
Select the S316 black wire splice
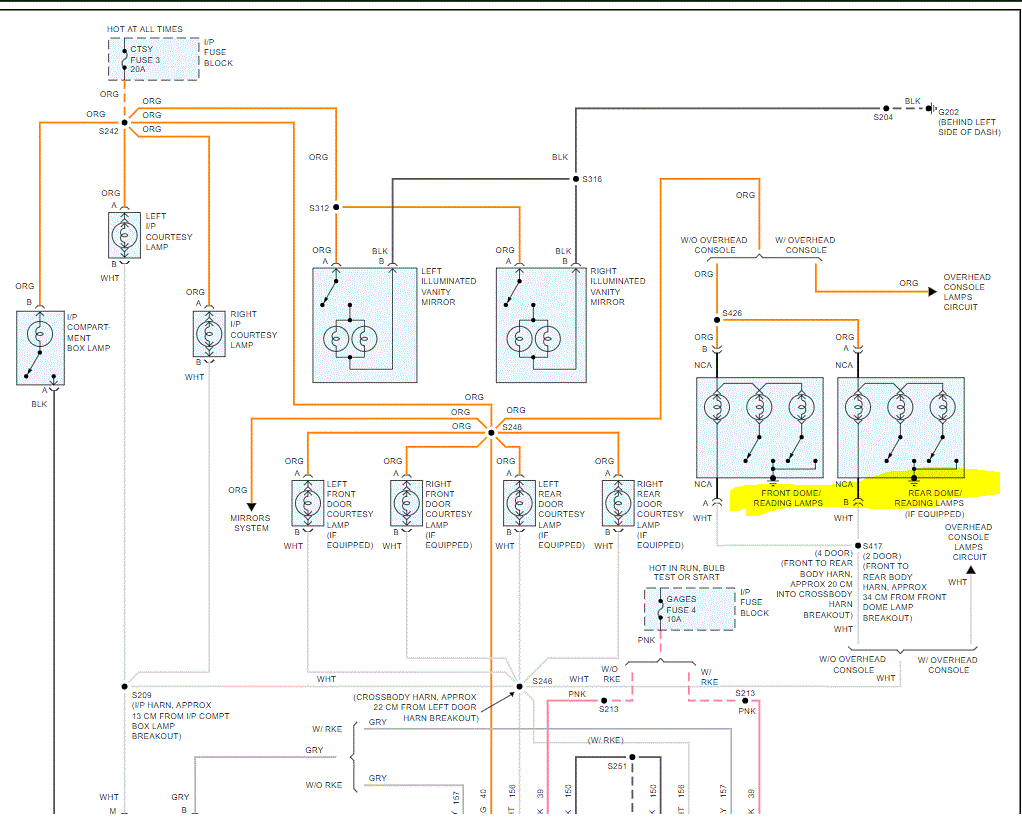[575, 180]
